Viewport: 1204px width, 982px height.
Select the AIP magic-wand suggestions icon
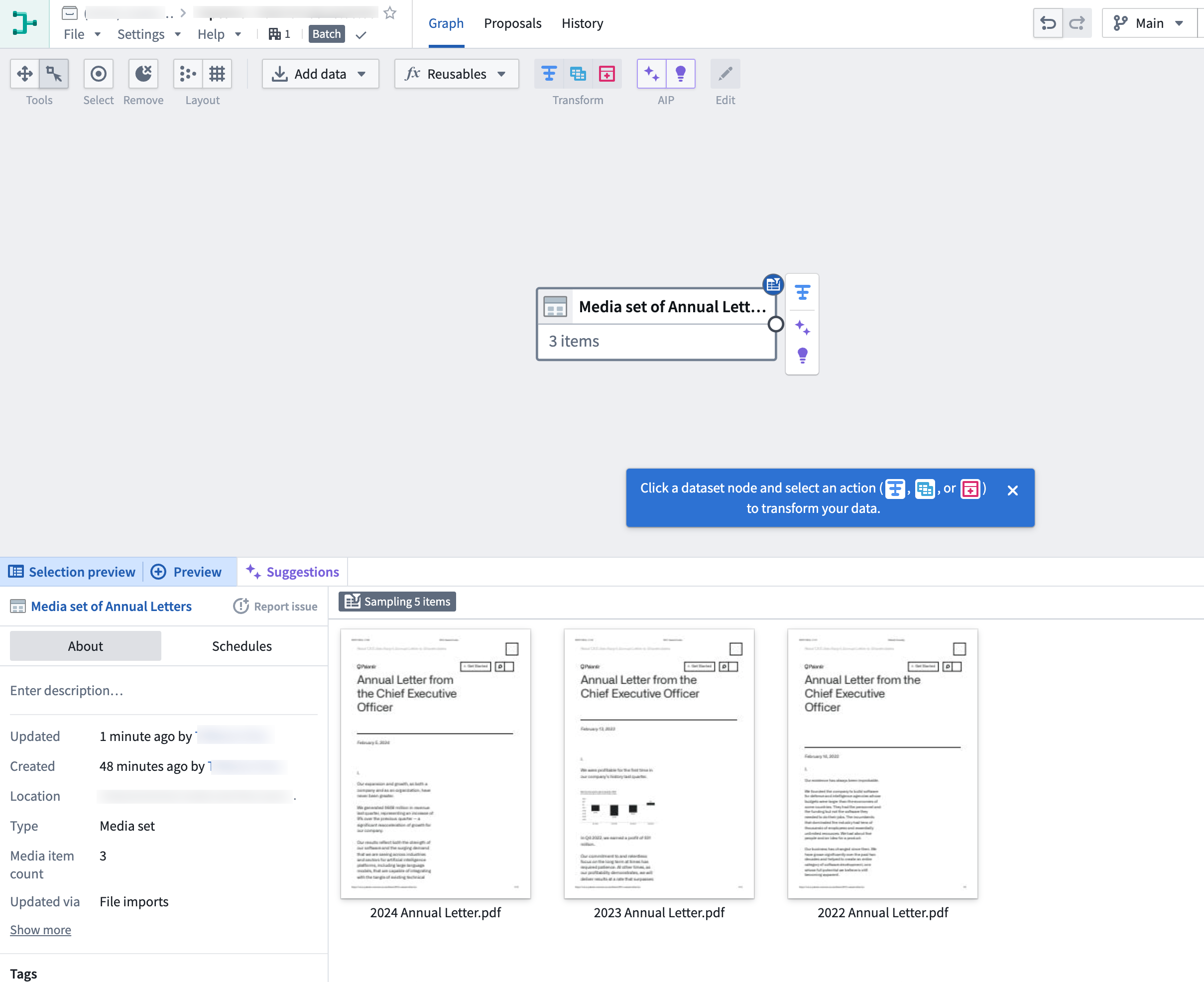[x=651, y=73]
